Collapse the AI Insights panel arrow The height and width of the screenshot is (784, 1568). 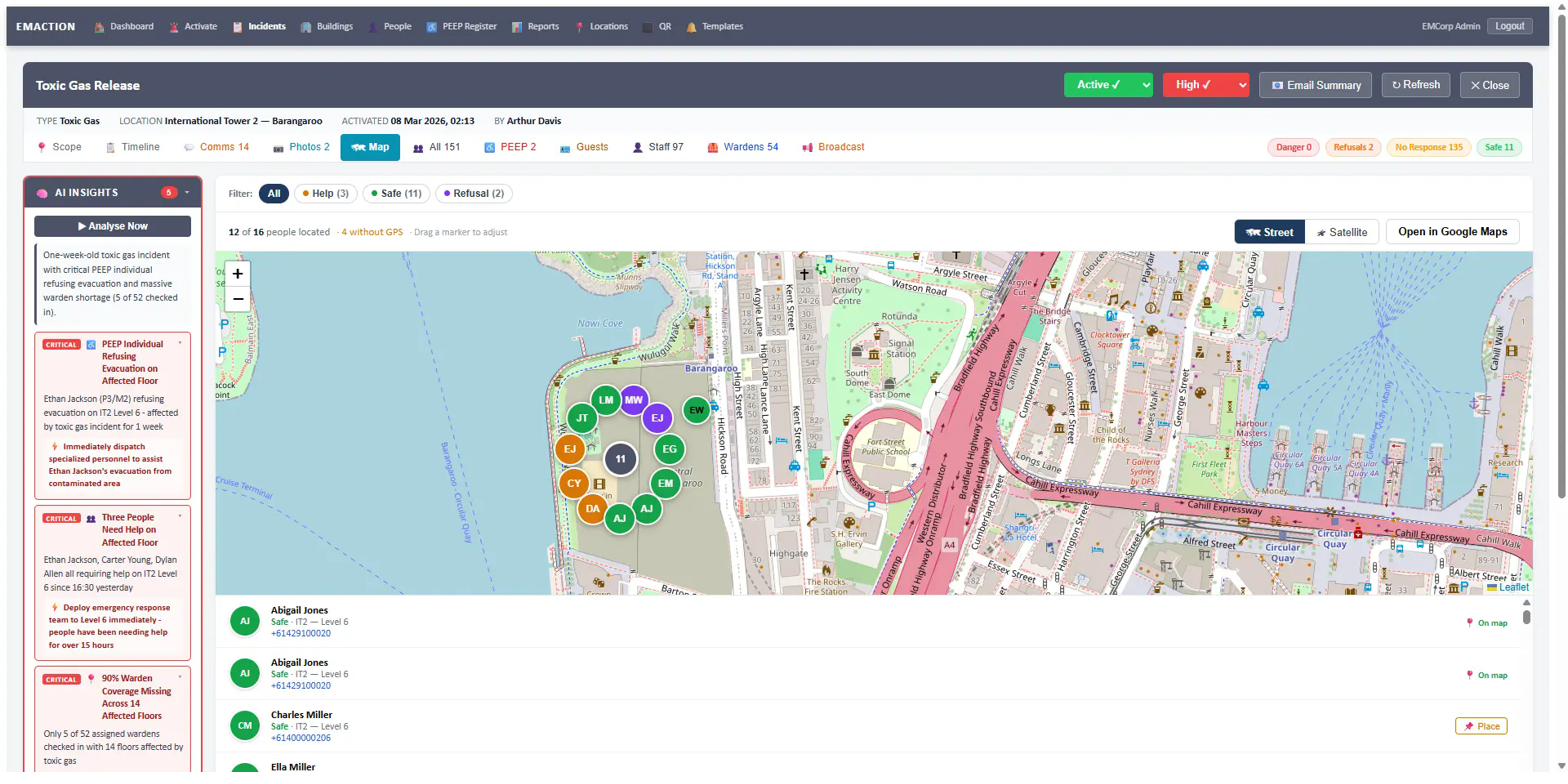[x=187, y=192]
